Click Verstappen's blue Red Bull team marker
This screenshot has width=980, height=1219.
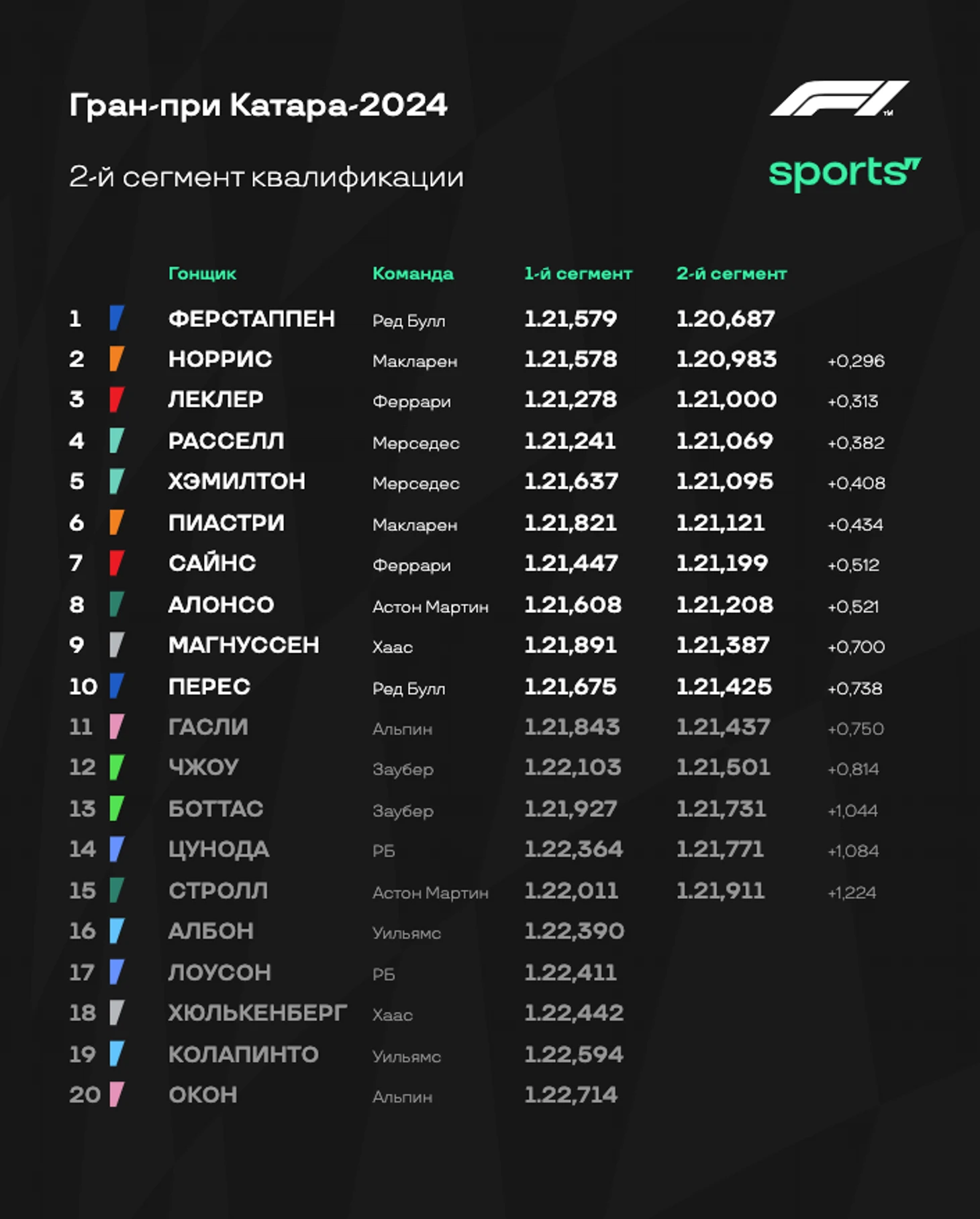pyautogui.click(x=117, y=318)
